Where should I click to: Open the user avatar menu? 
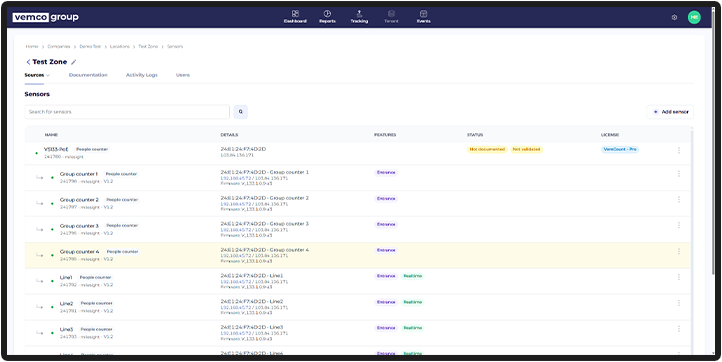pyautogui.click(x=694, y=18)
